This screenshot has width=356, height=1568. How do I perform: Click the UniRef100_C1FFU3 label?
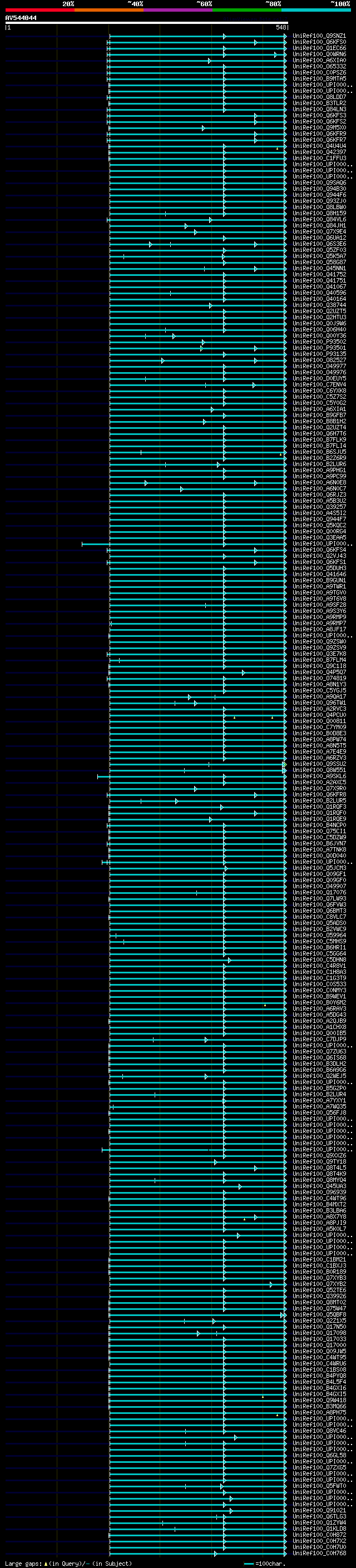(319, 159)
